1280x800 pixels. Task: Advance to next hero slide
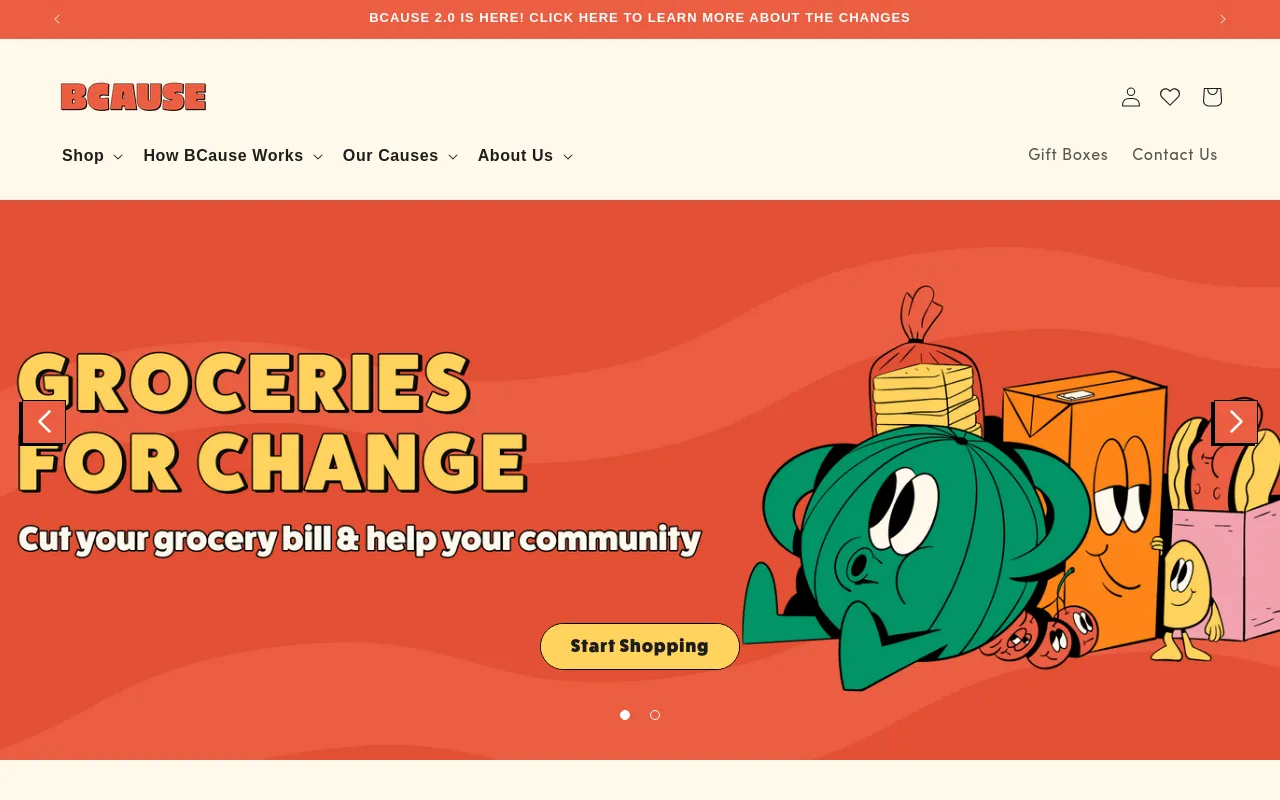[x=1235, y=422]
